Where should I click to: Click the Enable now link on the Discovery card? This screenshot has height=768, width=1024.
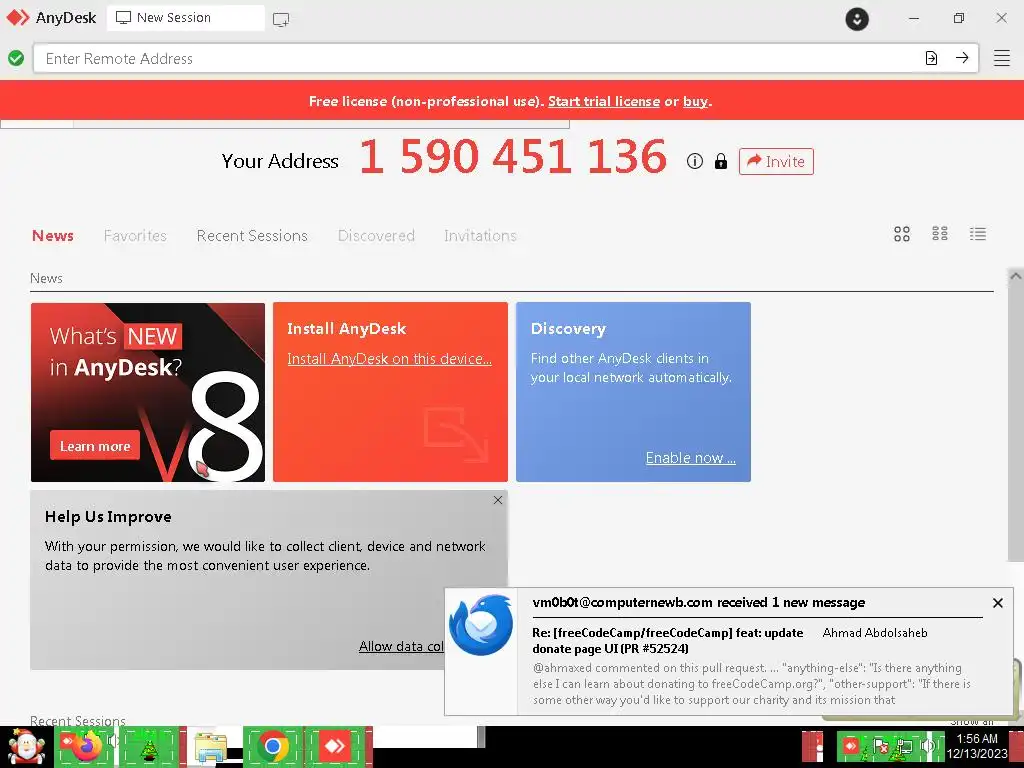[690, 458]
